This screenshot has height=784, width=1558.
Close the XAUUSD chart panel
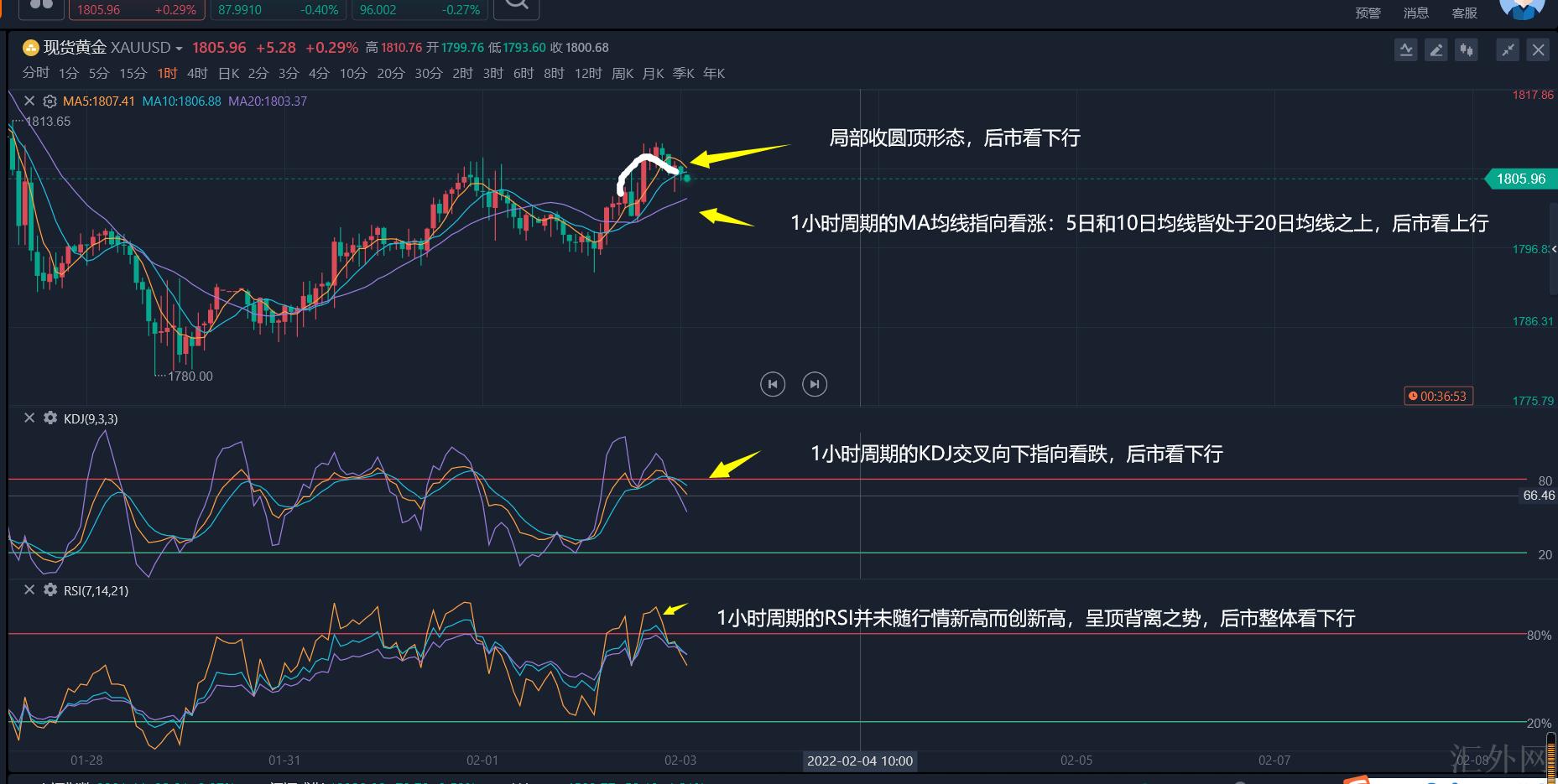coord(1539,49)
